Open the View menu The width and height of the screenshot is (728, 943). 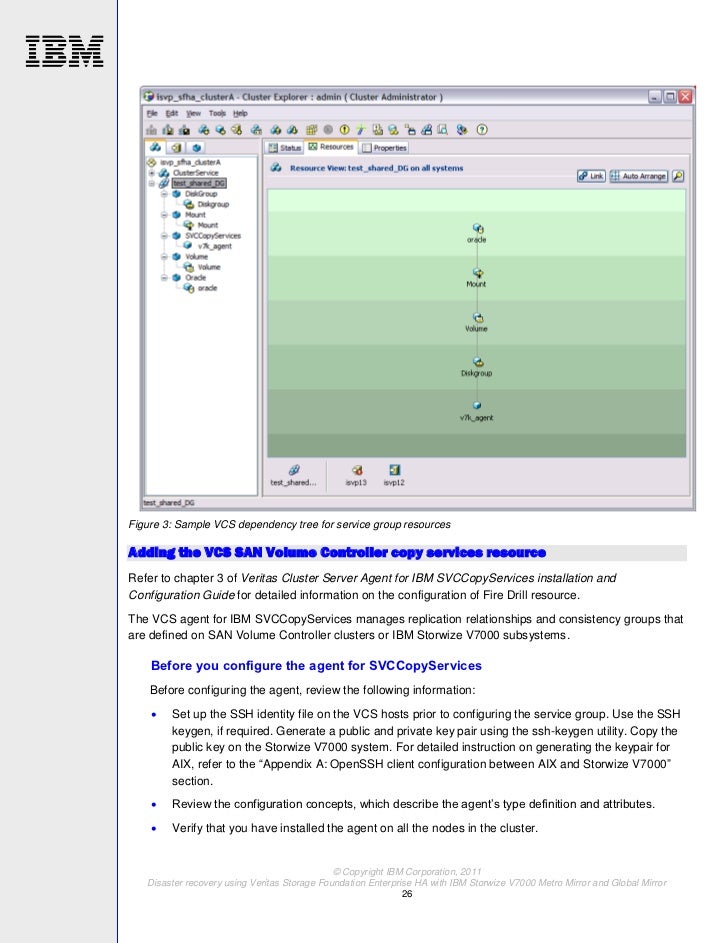click(x=193, y=113)
